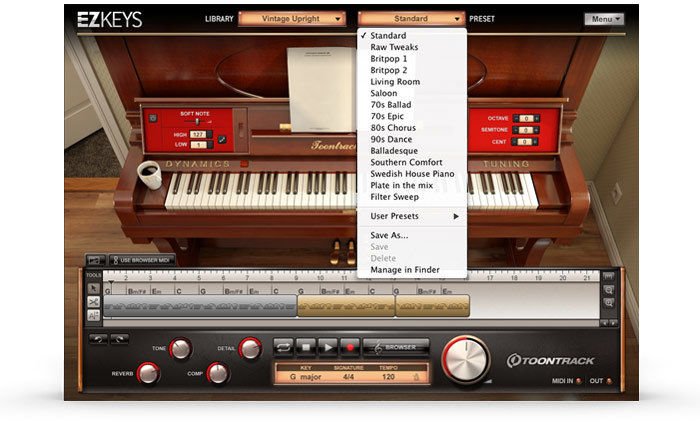
Task: Undo the last action
Action: (x=98, y=339)
